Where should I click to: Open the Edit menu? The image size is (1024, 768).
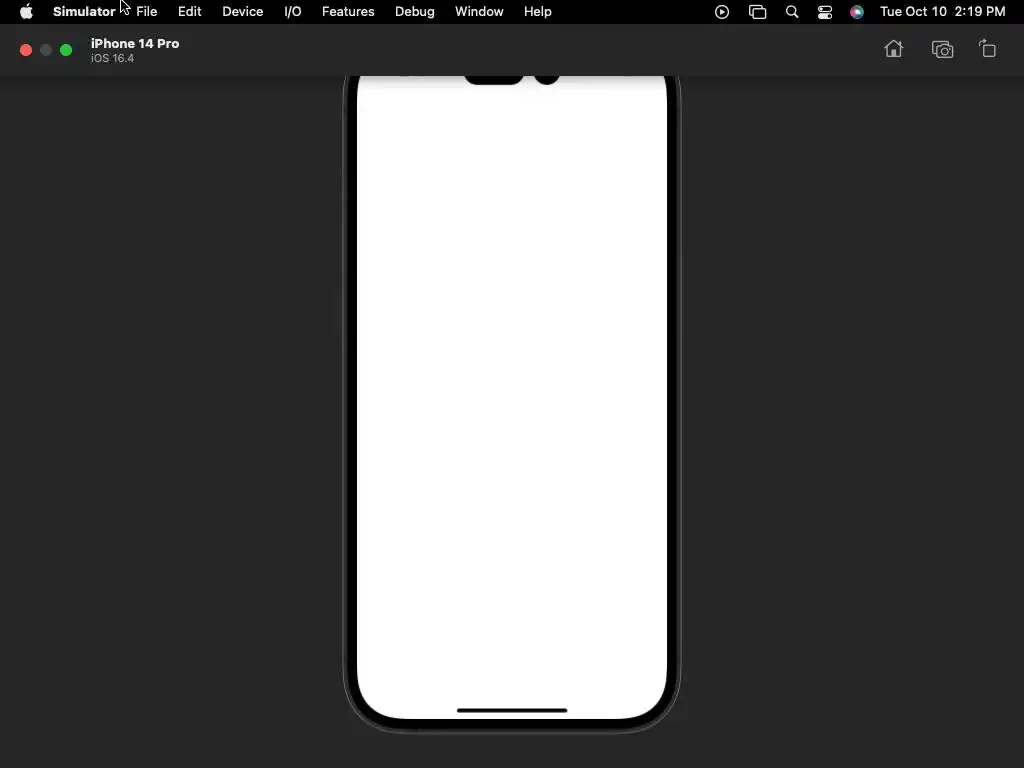pyautogui.click(x=189, y=12)
